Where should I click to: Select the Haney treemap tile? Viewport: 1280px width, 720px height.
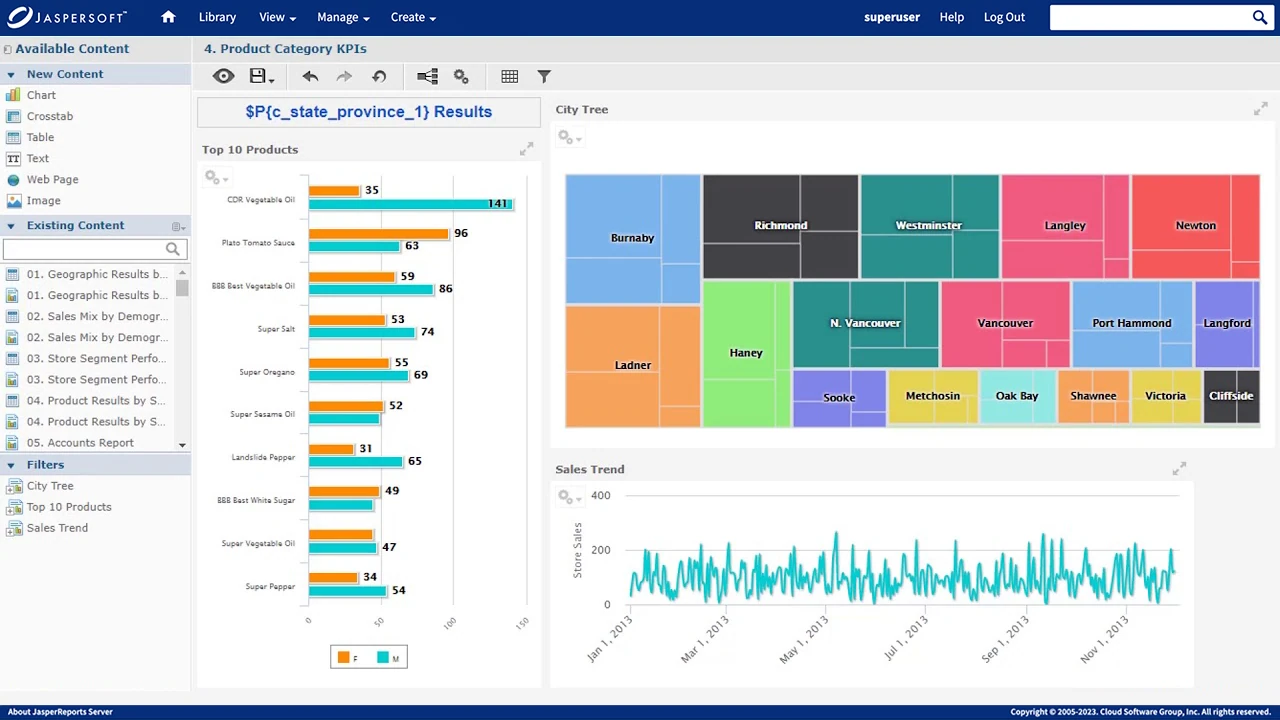746,353
